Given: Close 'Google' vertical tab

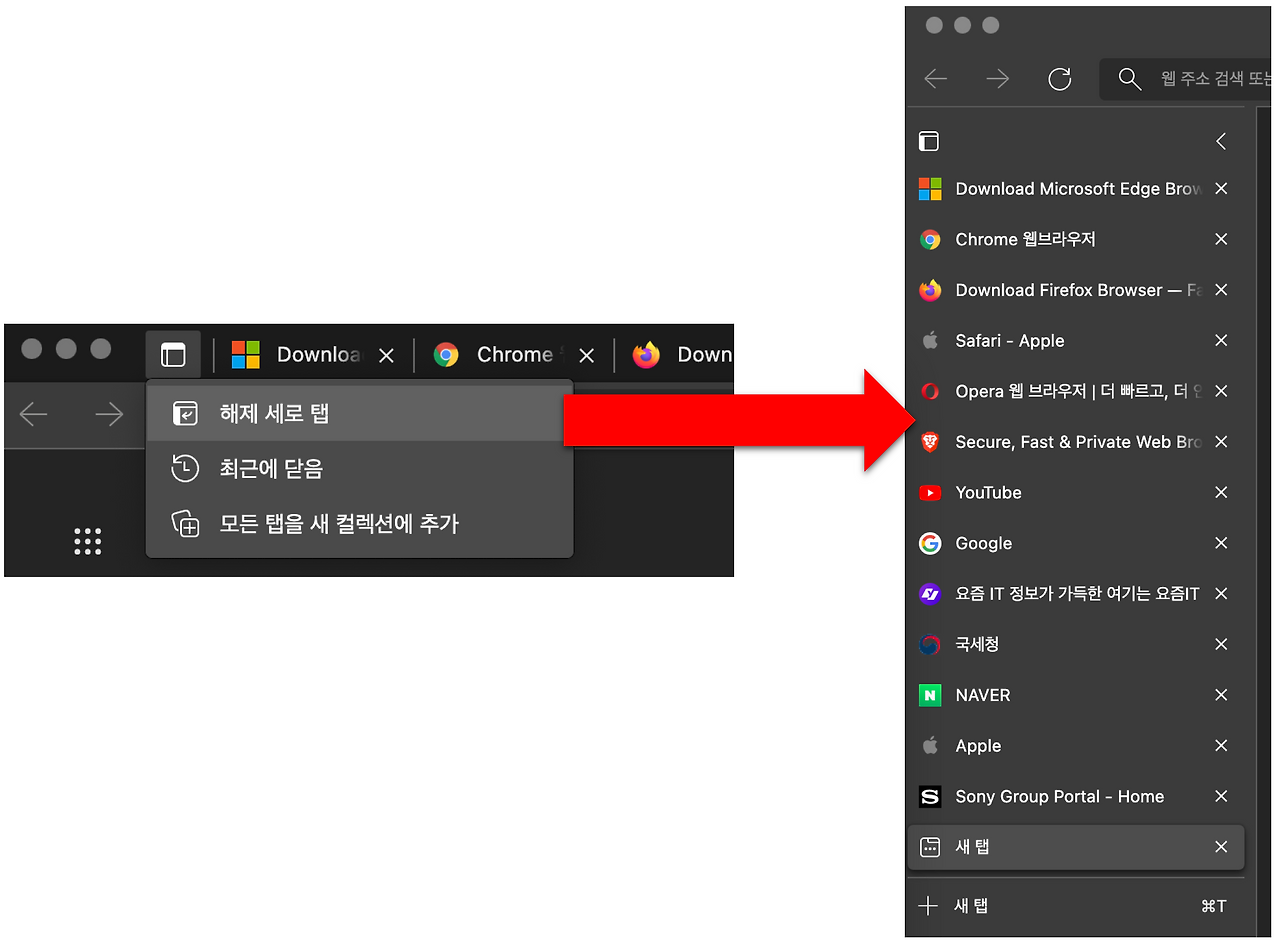Looking at the screenshot, I should click(x=1221, y=544).
